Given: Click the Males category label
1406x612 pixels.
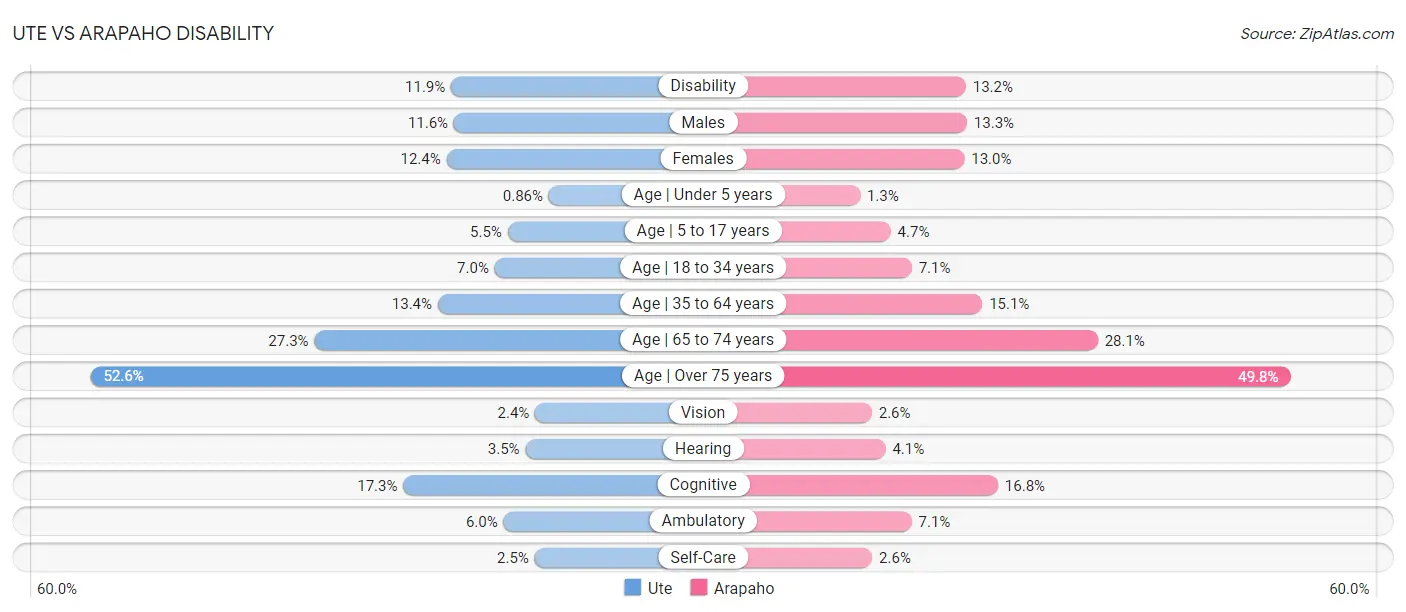Looking at the screenshot, I should pos(703,122).
